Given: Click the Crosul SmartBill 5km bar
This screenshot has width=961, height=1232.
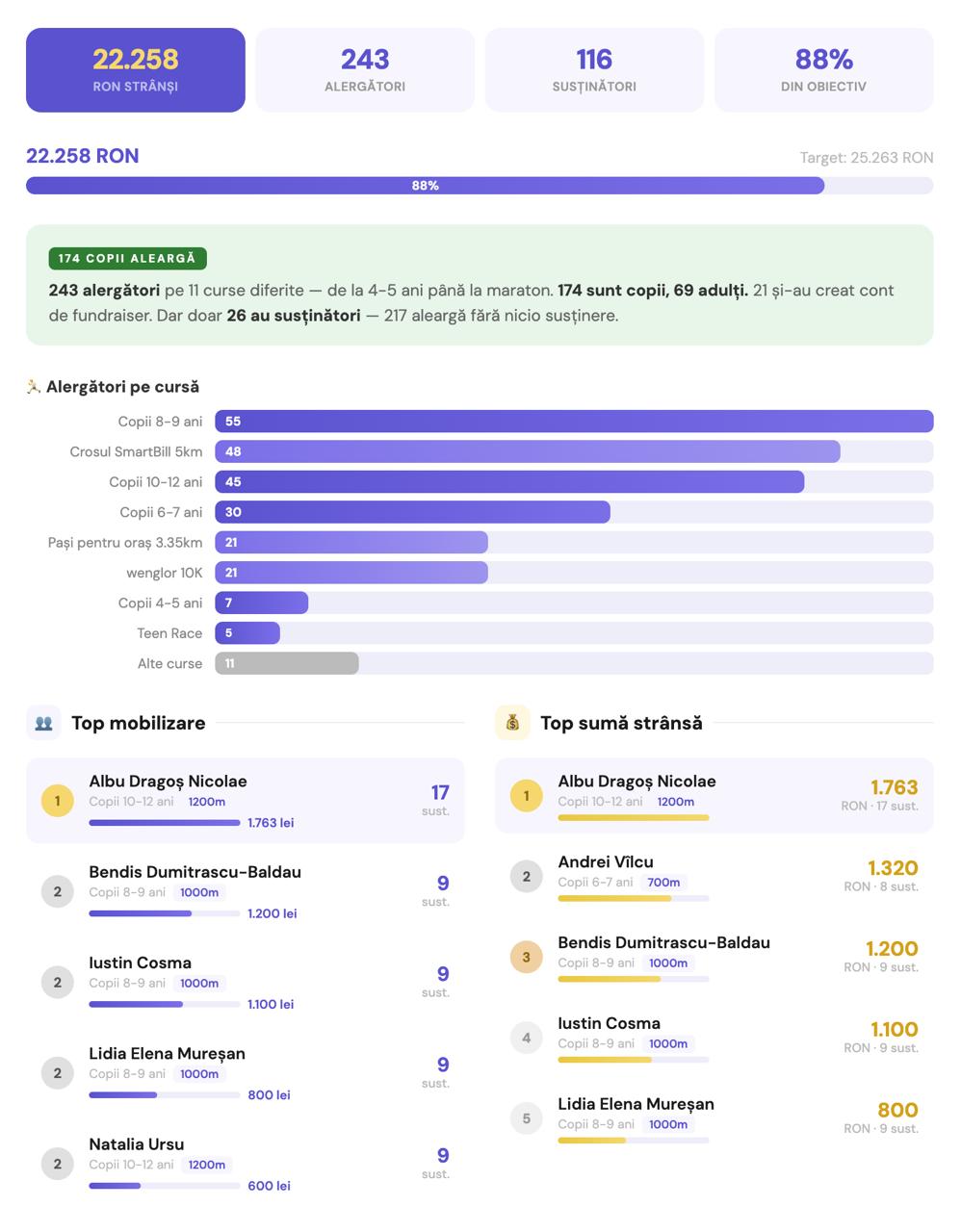Looking at the screenshot, I should pyautogui.click(x=527, y=451).
